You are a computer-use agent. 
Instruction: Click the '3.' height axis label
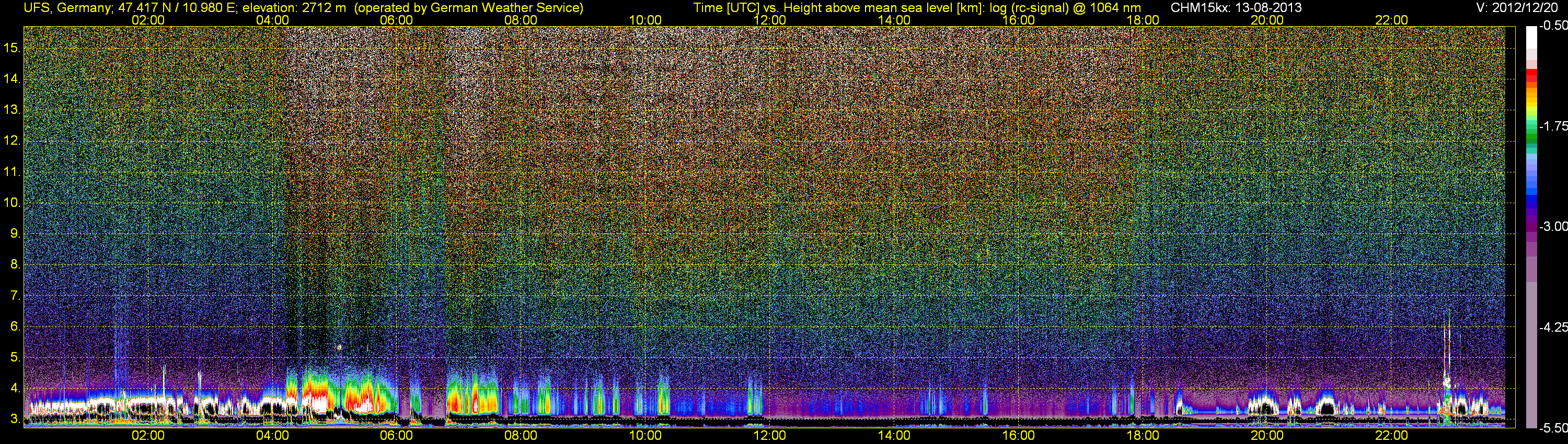coord(15,419)
